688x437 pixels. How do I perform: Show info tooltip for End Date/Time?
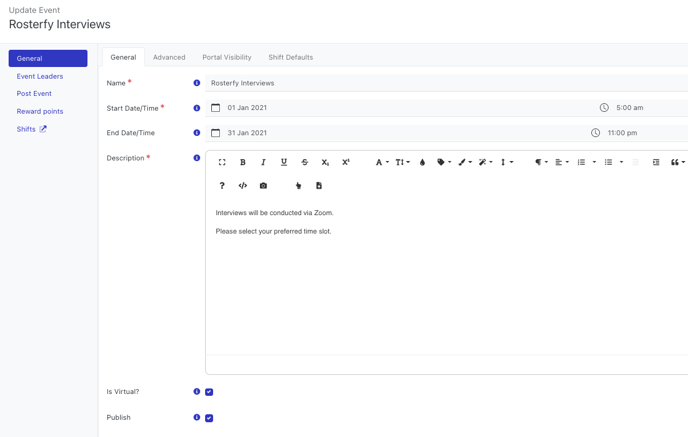197,133
